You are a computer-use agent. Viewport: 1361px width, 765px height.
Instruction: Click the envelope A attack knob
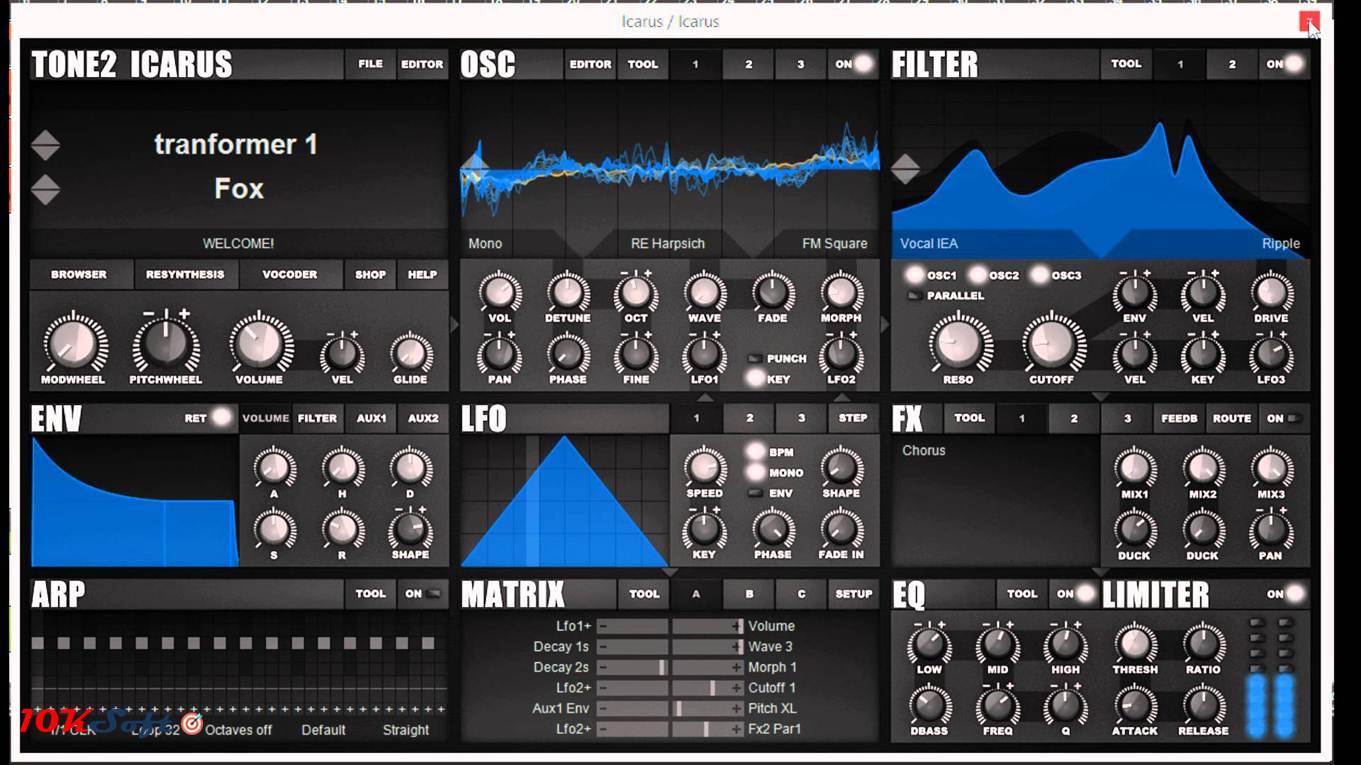[274, 468]
